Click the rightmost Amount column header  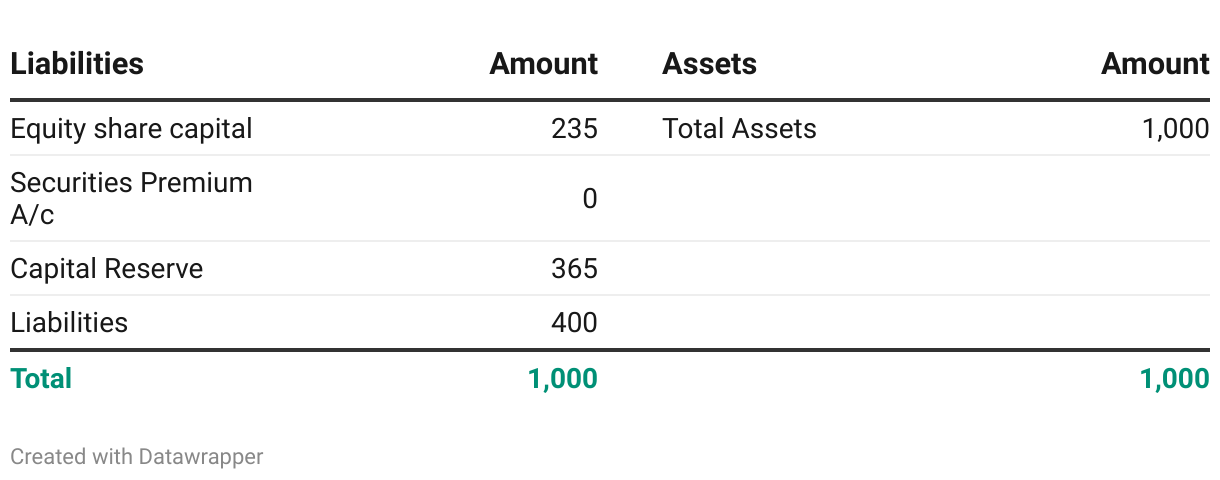point(1155,64)
